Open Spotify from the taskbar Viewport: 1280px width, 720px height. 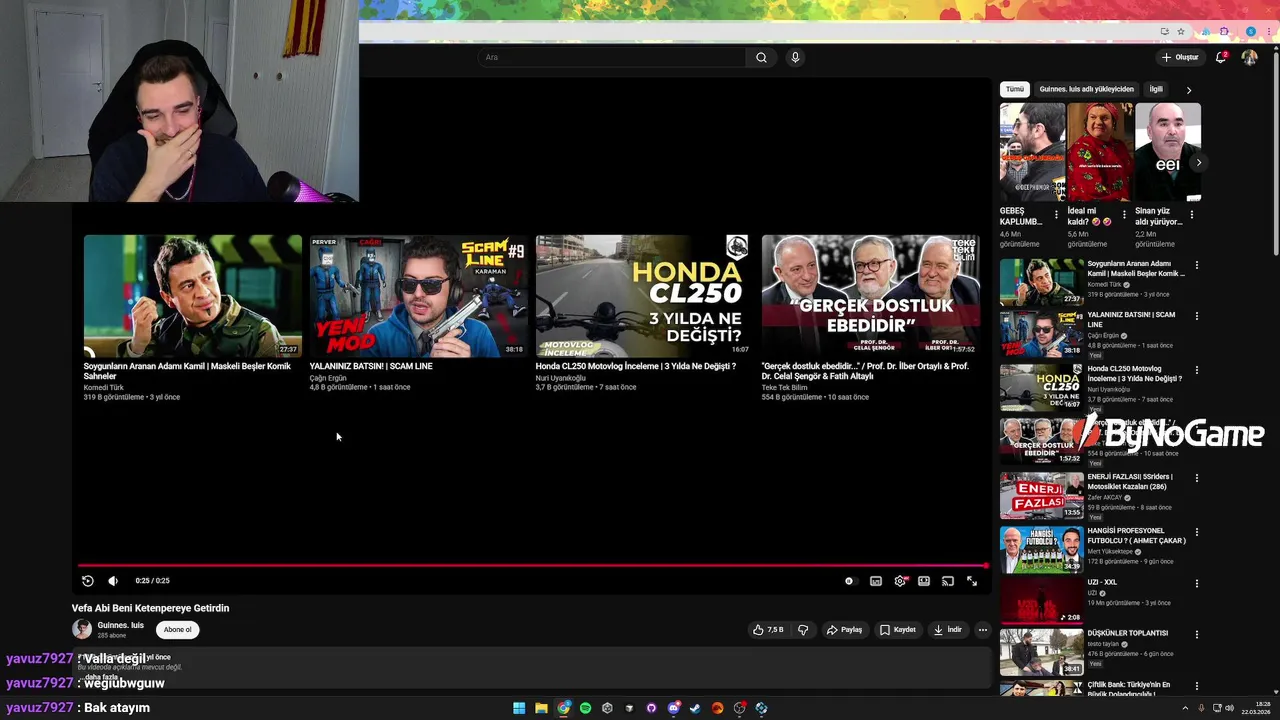click(585, 708)
